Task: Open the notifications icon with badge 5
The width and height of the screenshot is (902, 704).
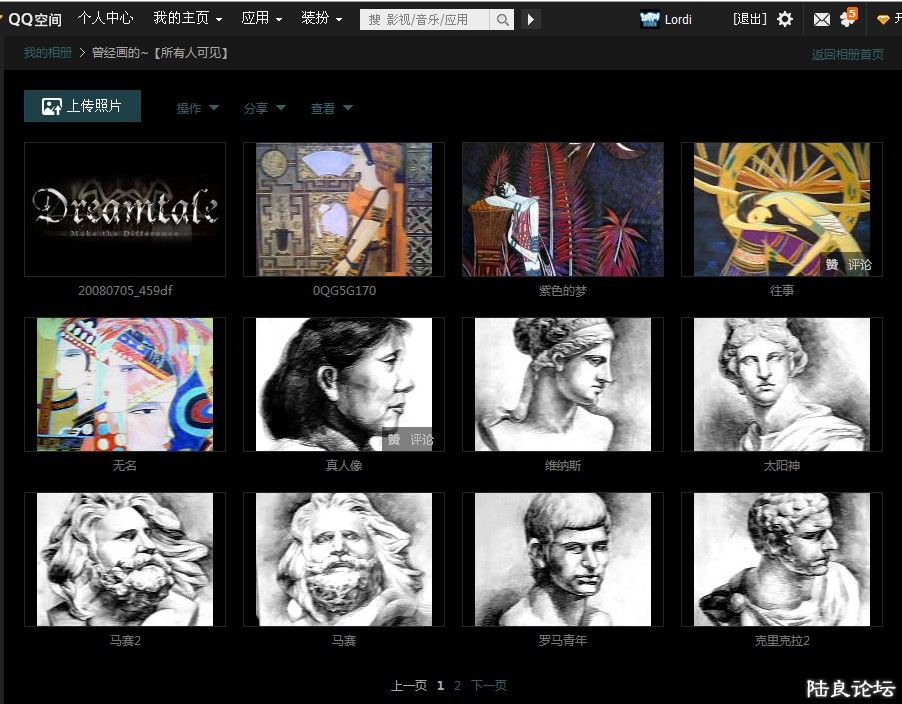Action: point(848,18)
